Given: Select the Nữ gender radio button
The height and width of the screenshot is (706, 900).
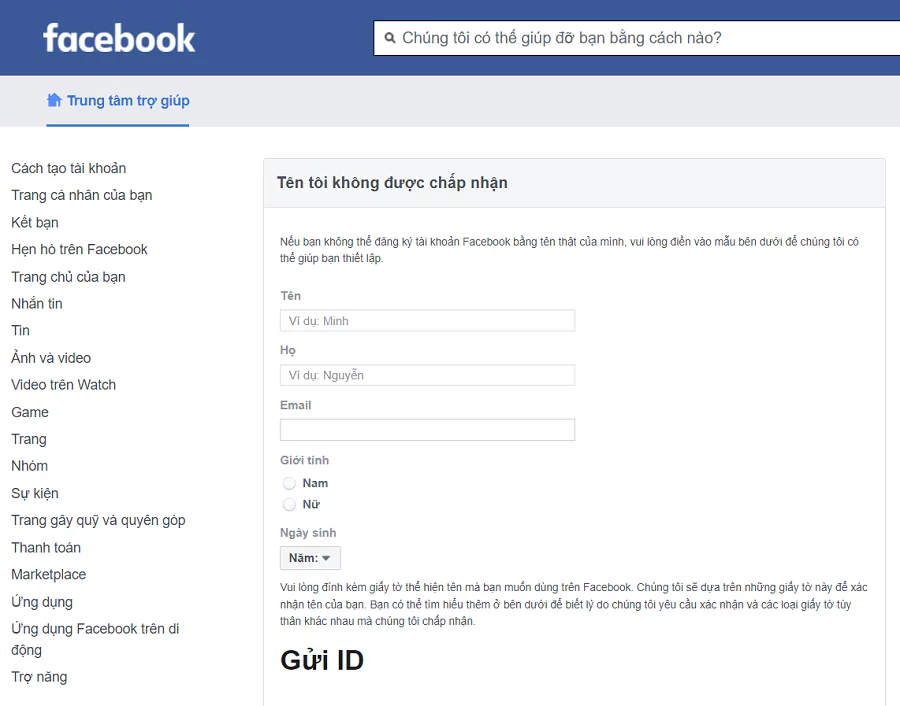Looking at the screenshot, I should click(x=289, y=505).
